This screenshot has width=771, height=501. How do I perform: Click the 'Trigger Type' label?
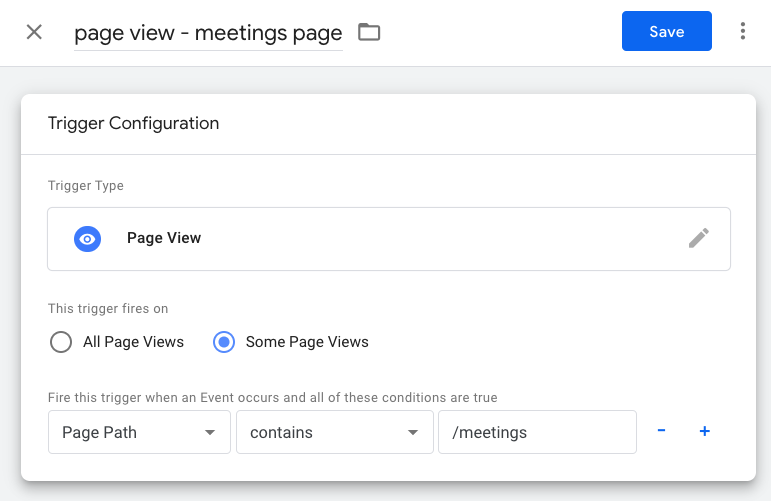(x=86, y=186)
